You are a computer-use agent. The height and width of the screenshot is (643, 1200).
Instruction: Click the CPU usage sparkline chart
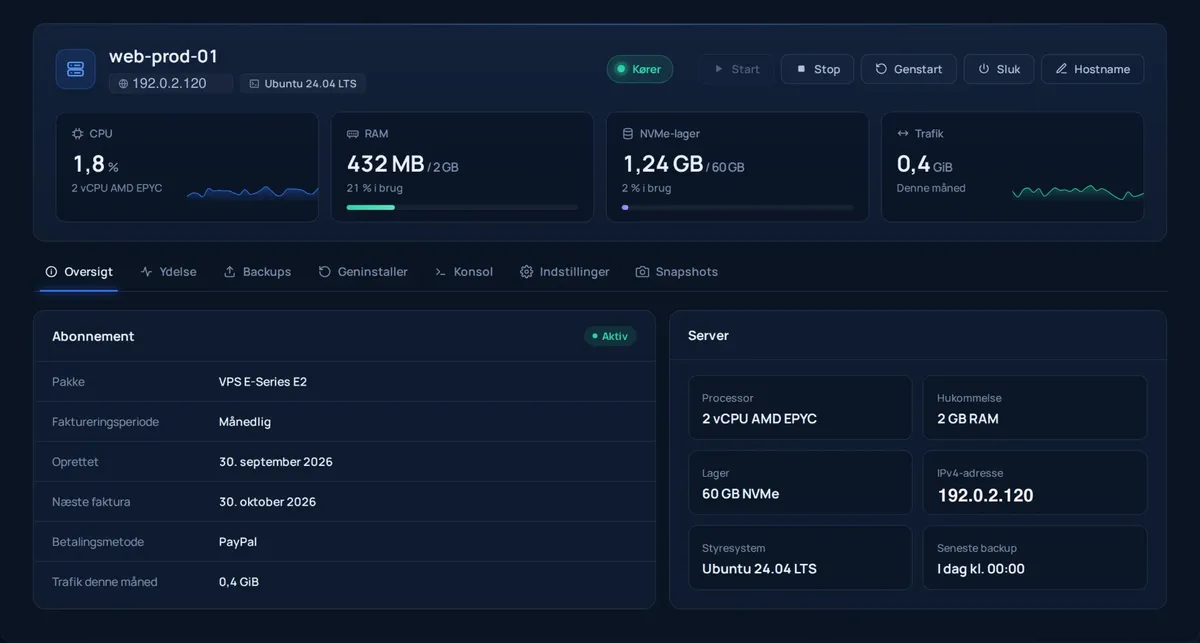click(x=252, y=192)
